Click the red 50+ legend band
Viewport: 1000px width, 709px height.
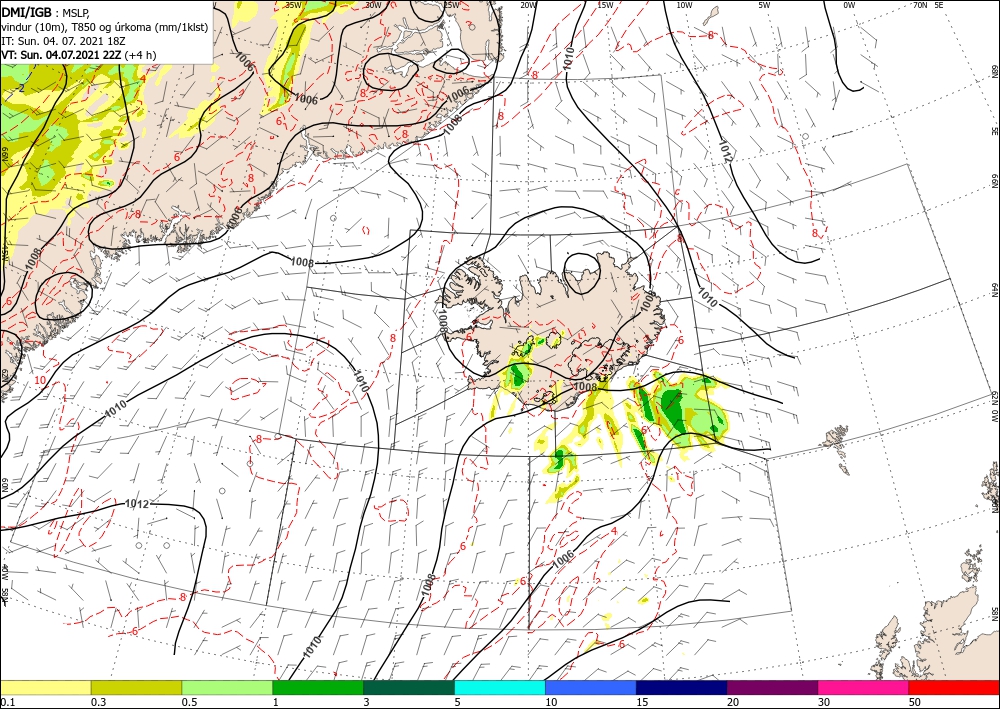(x=954, y=687)
